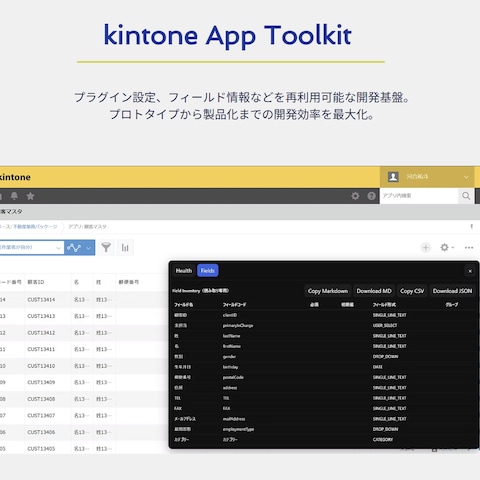The height and width of the screenshot is (480, 480).
Task: Click the address field code
Action: coord(230,388)
